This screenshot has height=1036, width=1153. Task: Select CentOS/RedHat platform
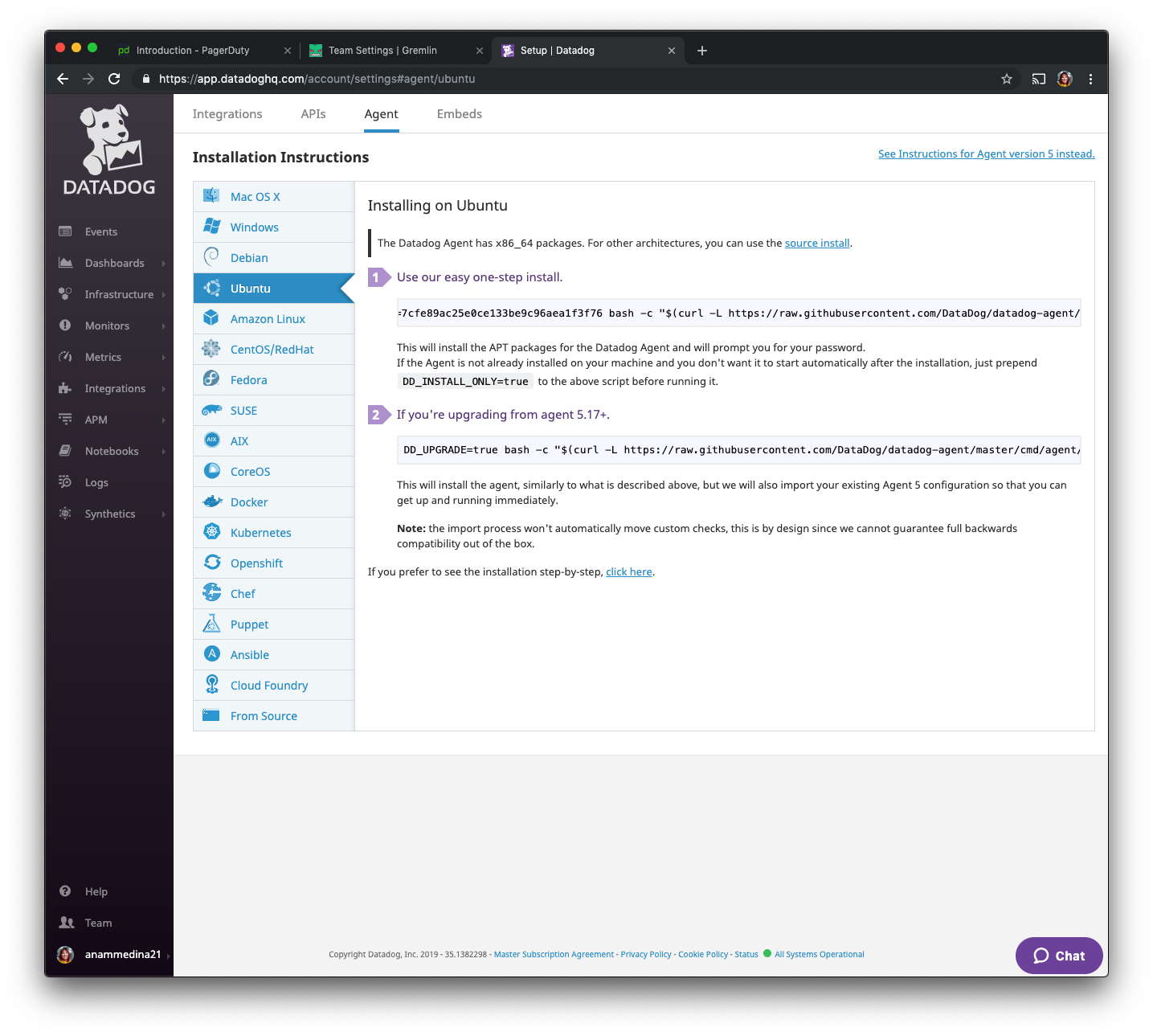[x=274, y=349]
